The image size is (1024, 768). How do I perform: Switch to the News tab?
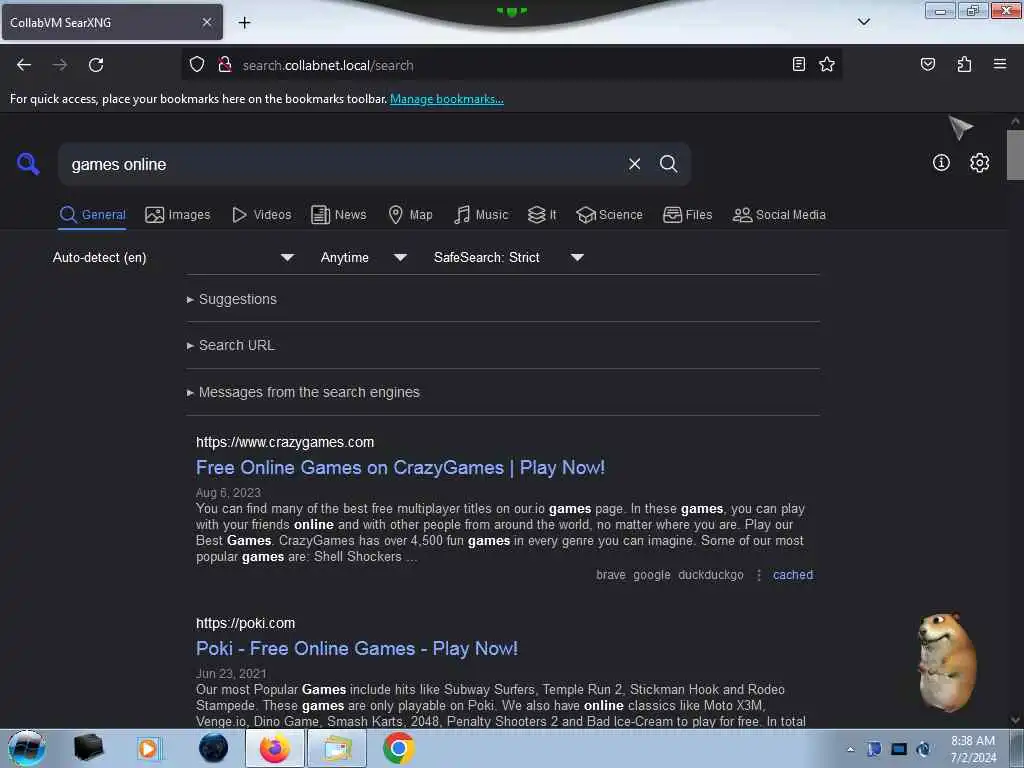tap(338, 215)
